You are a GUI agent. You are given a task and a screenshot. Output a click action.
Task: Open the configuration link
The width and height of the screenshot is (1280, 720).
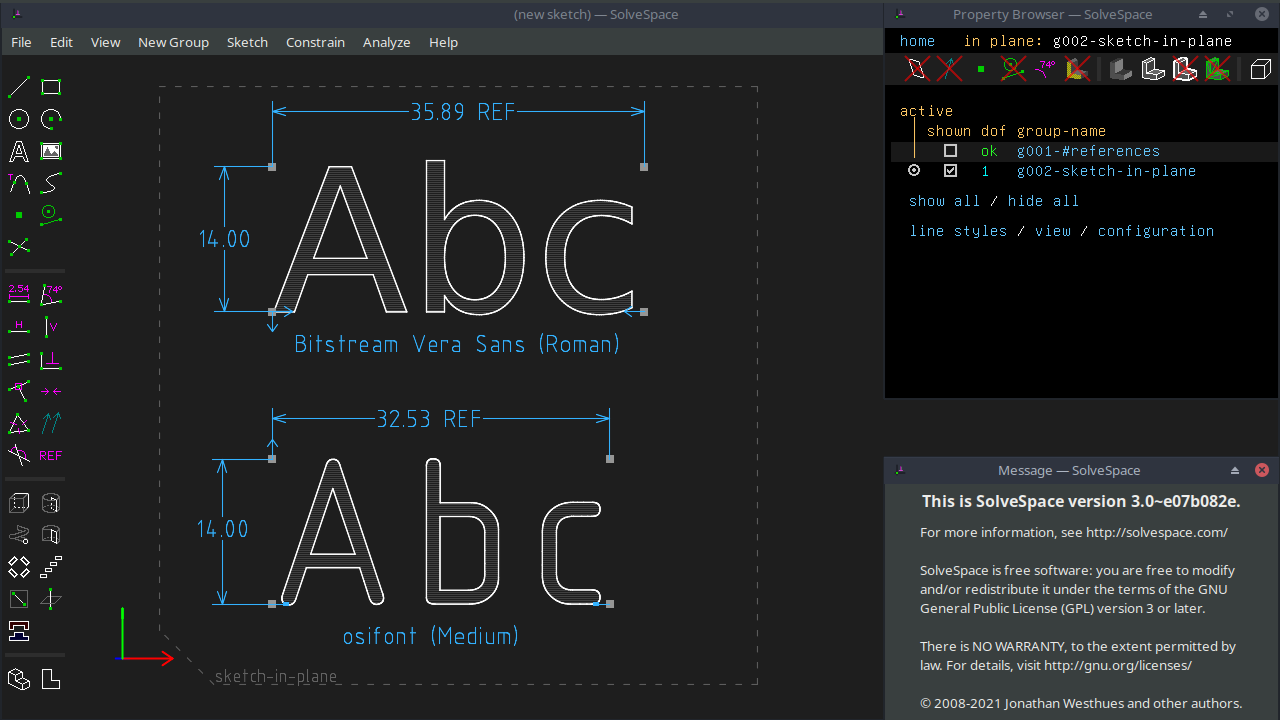(x=1156, y=231)
